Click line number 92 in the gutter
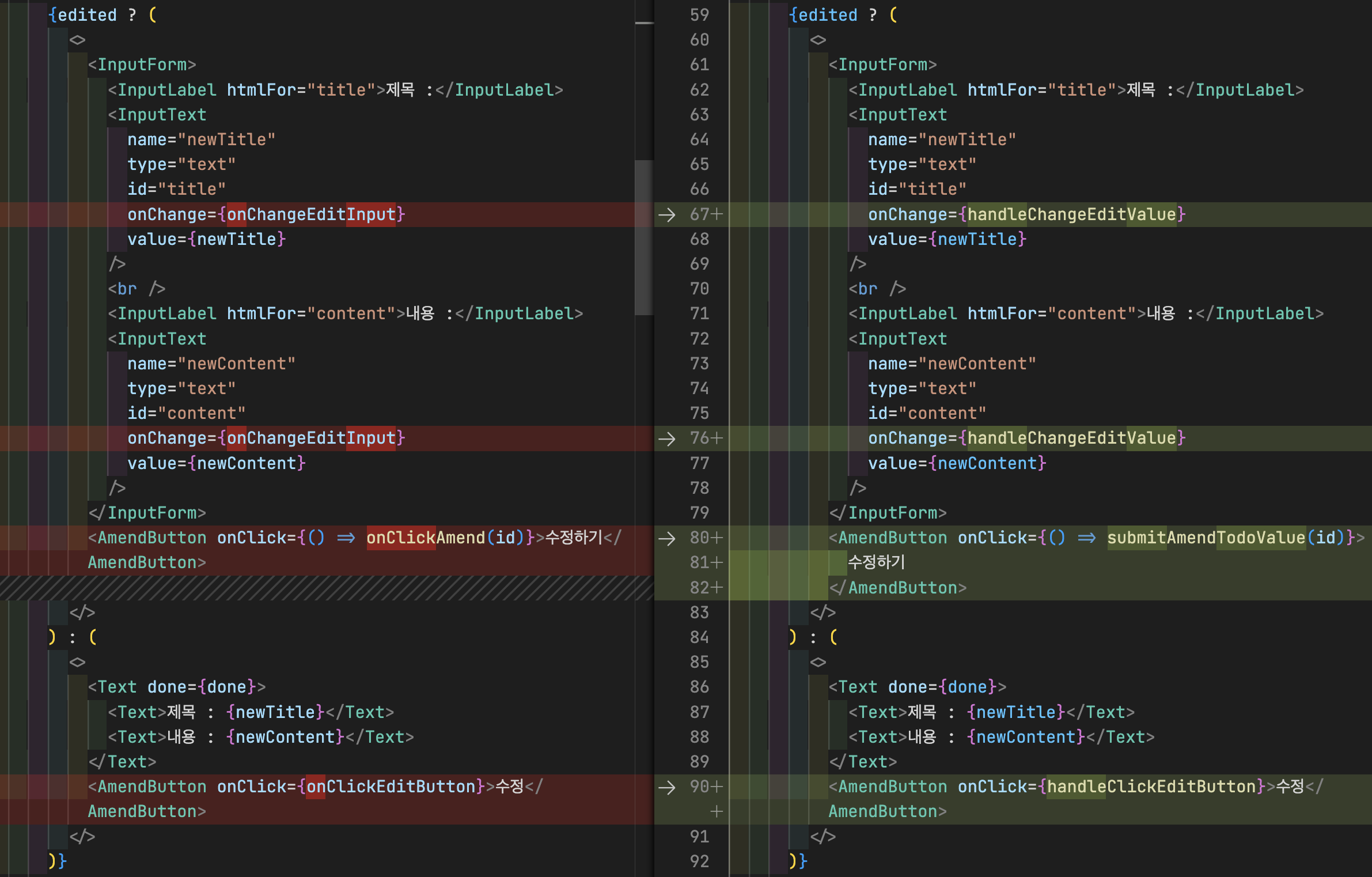Image resolution: width=1372 pixels, height=877 pixels. point(699,861)
